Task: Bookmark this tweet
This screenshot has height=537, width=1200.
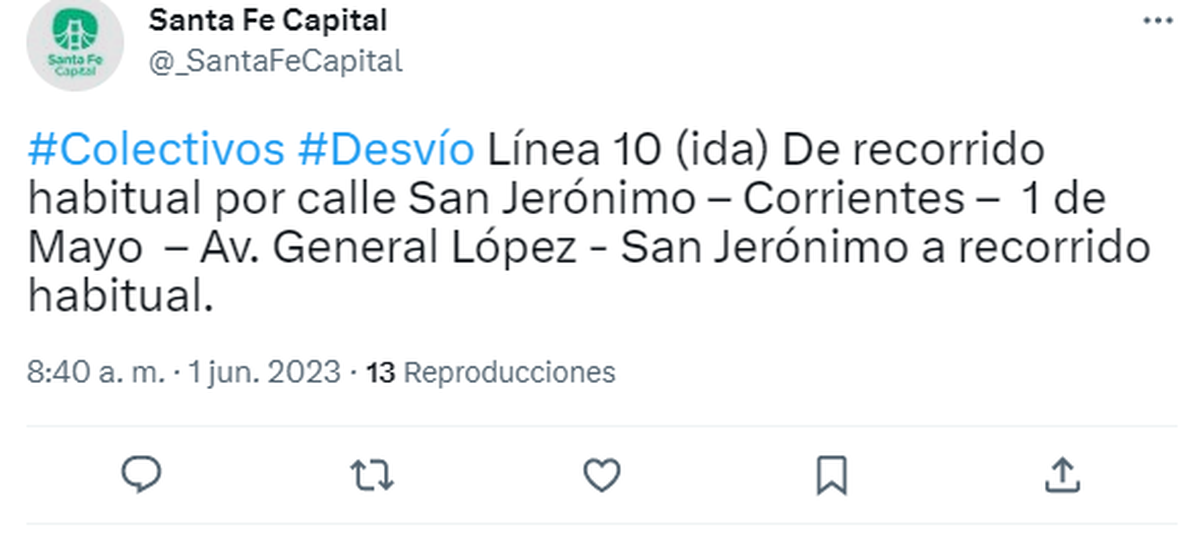Action: pos(831,476)
